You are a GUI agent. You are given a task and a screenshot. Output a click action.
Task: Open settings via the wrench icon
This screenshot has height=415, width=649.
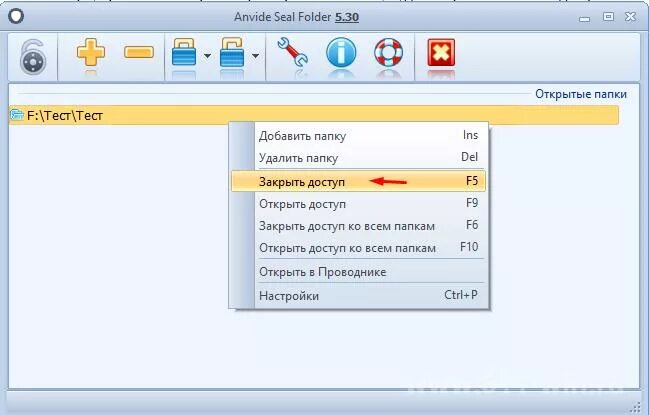(292, 53)
